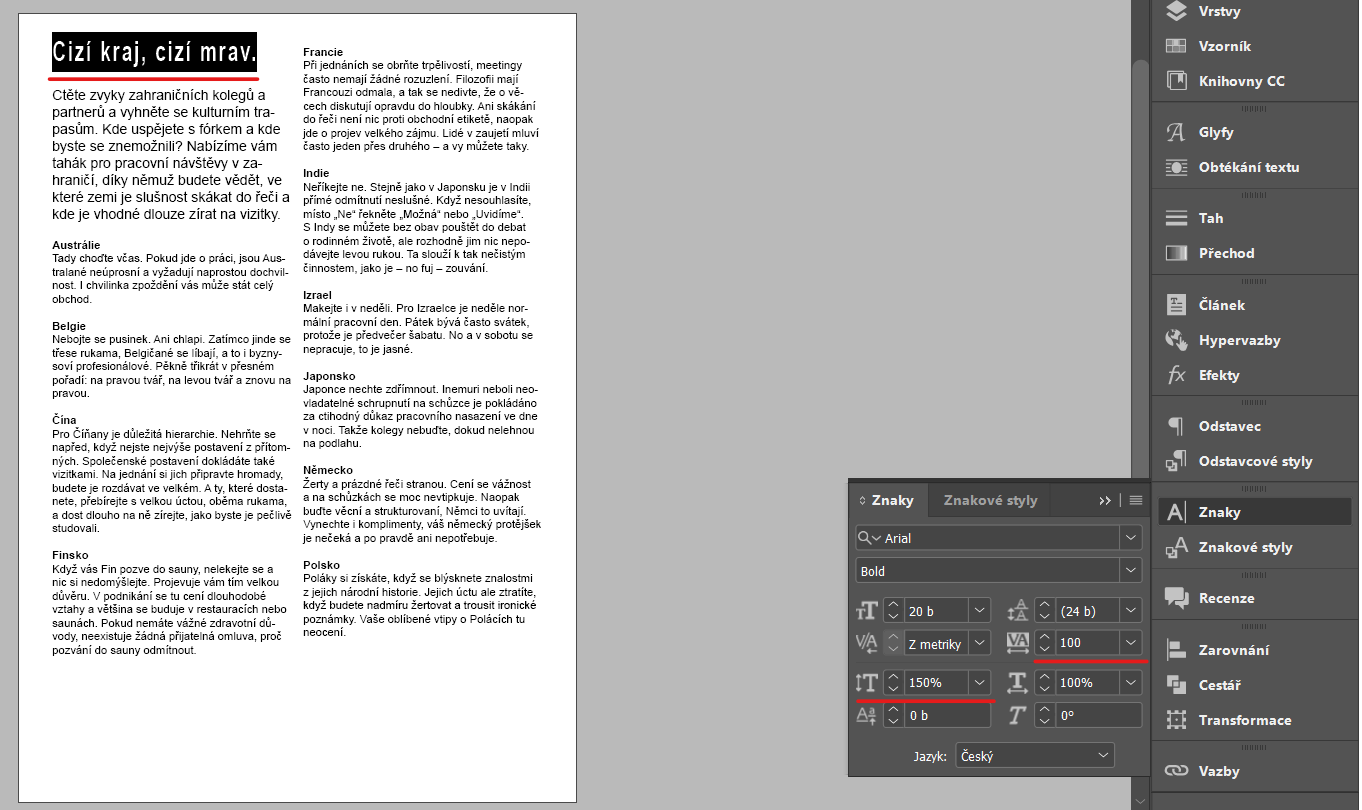Increase font size with the up stepper arrow
Viewport: 1362px width, 810px height.
click(x=893, y=605)
